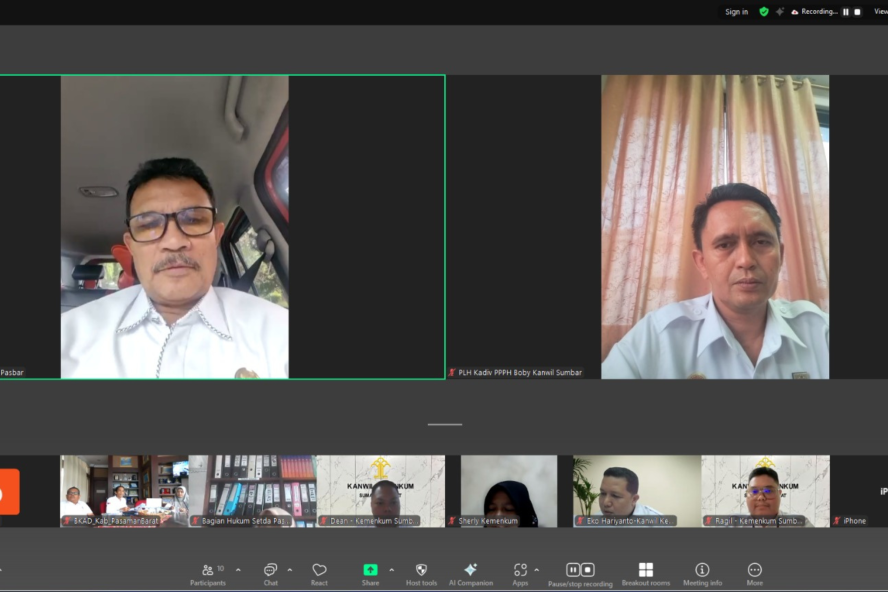The image size is (888, 592).
Task: Toggle Pause/stop recording in bottom toolbar
Action: click(580, 572)
